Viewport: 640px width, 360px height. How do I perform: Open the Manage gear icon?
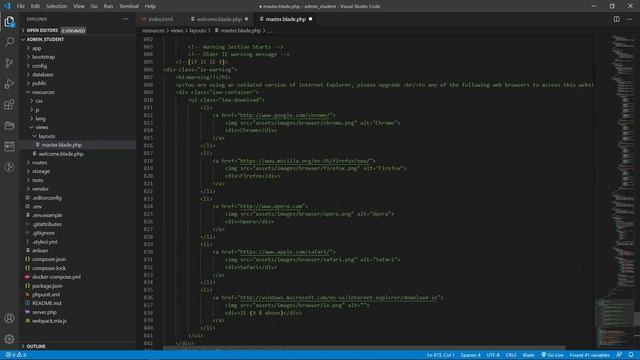[x=9, y=339]
